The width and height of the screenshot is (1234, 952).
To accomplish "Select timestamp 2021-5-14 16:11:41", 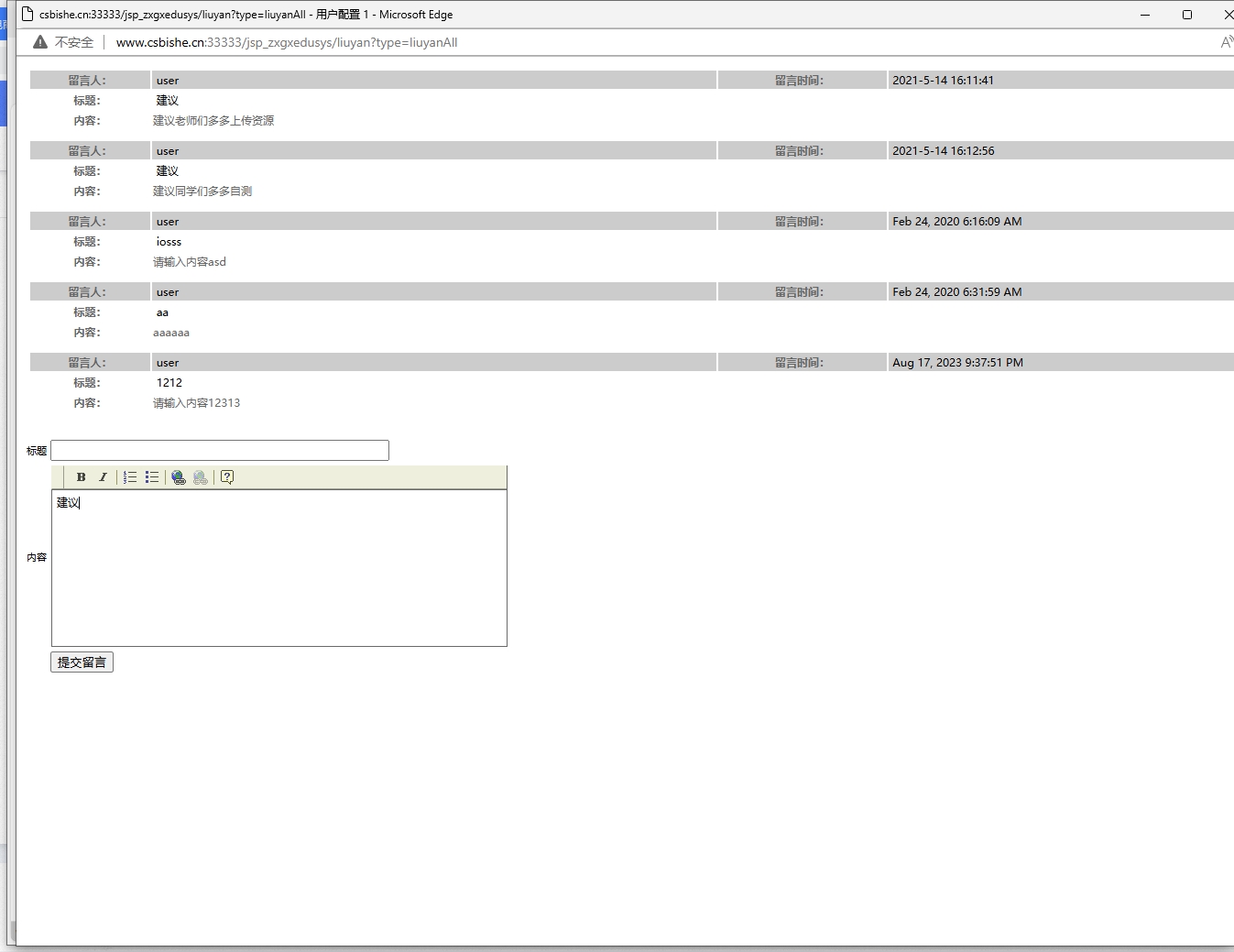I will click(944, 81).
